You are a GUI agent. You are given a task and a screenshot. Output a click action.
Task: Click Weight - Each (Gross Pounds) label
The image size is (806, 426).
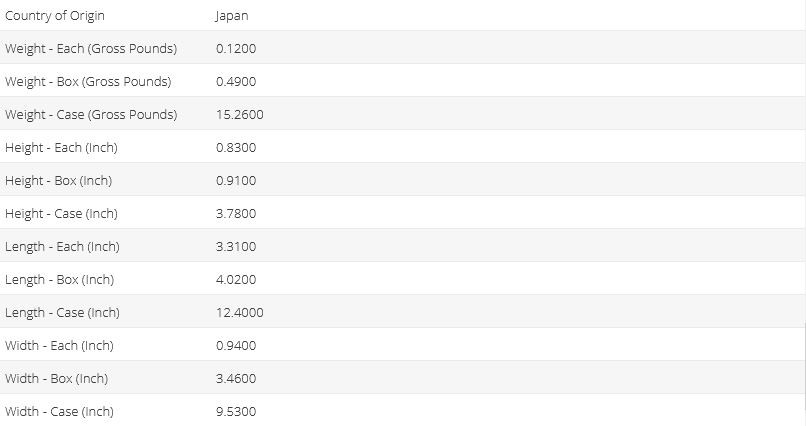coord(91,49)
